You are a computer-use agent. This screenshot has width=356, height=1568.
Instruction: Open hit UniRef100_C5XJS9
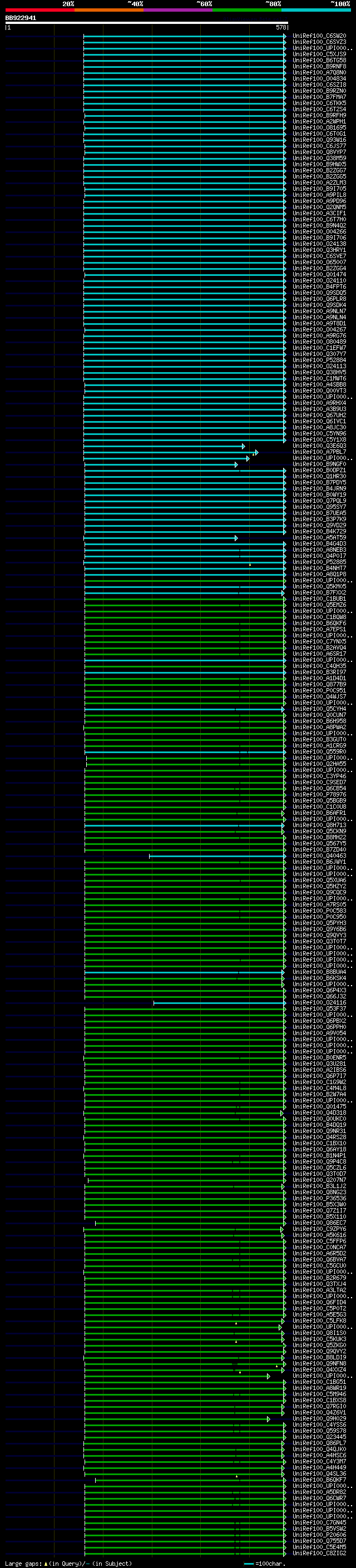click(319, 54)
